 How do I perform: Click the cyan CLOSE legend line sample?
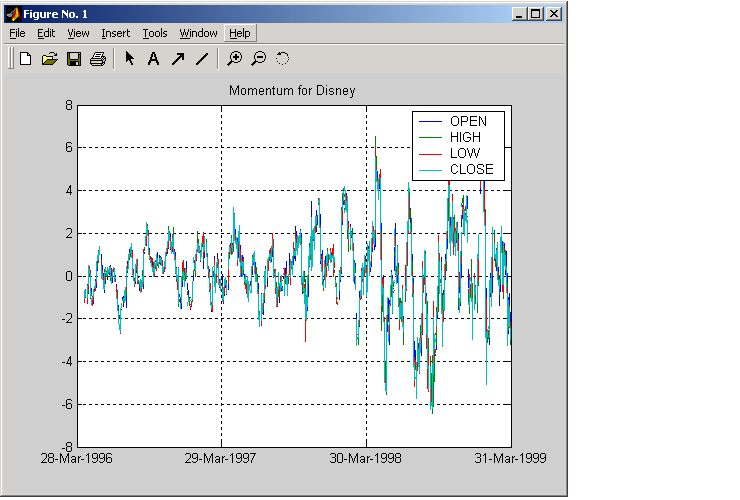(x=430, y=170)
